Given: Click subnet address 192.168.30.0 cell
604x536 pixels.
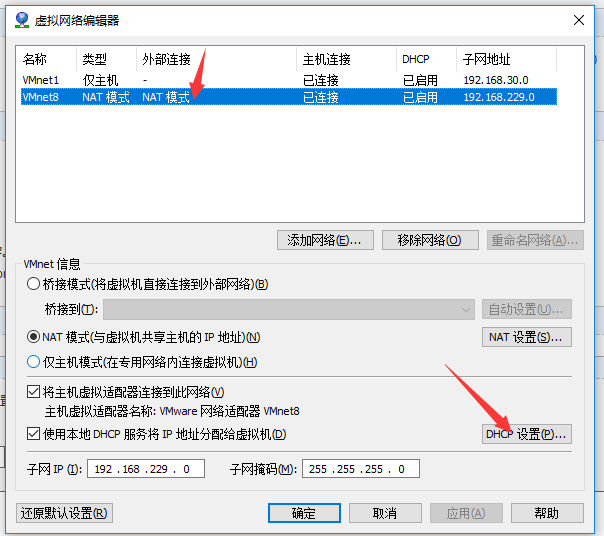Looking at the screenshot, I should pyautogui.click(x=496, y=80).
